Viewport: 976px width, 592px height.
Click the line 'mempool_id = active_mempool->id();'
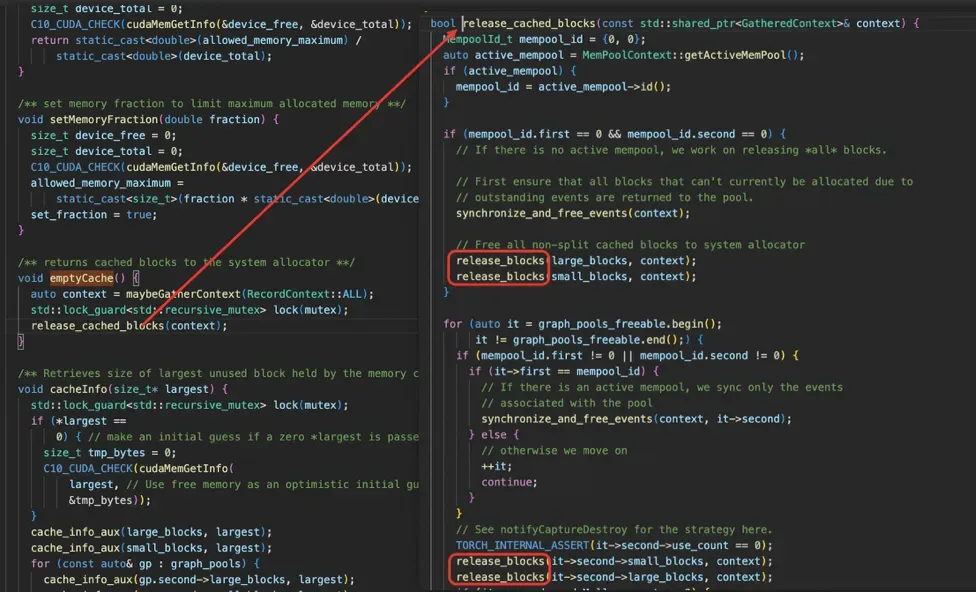563,87
